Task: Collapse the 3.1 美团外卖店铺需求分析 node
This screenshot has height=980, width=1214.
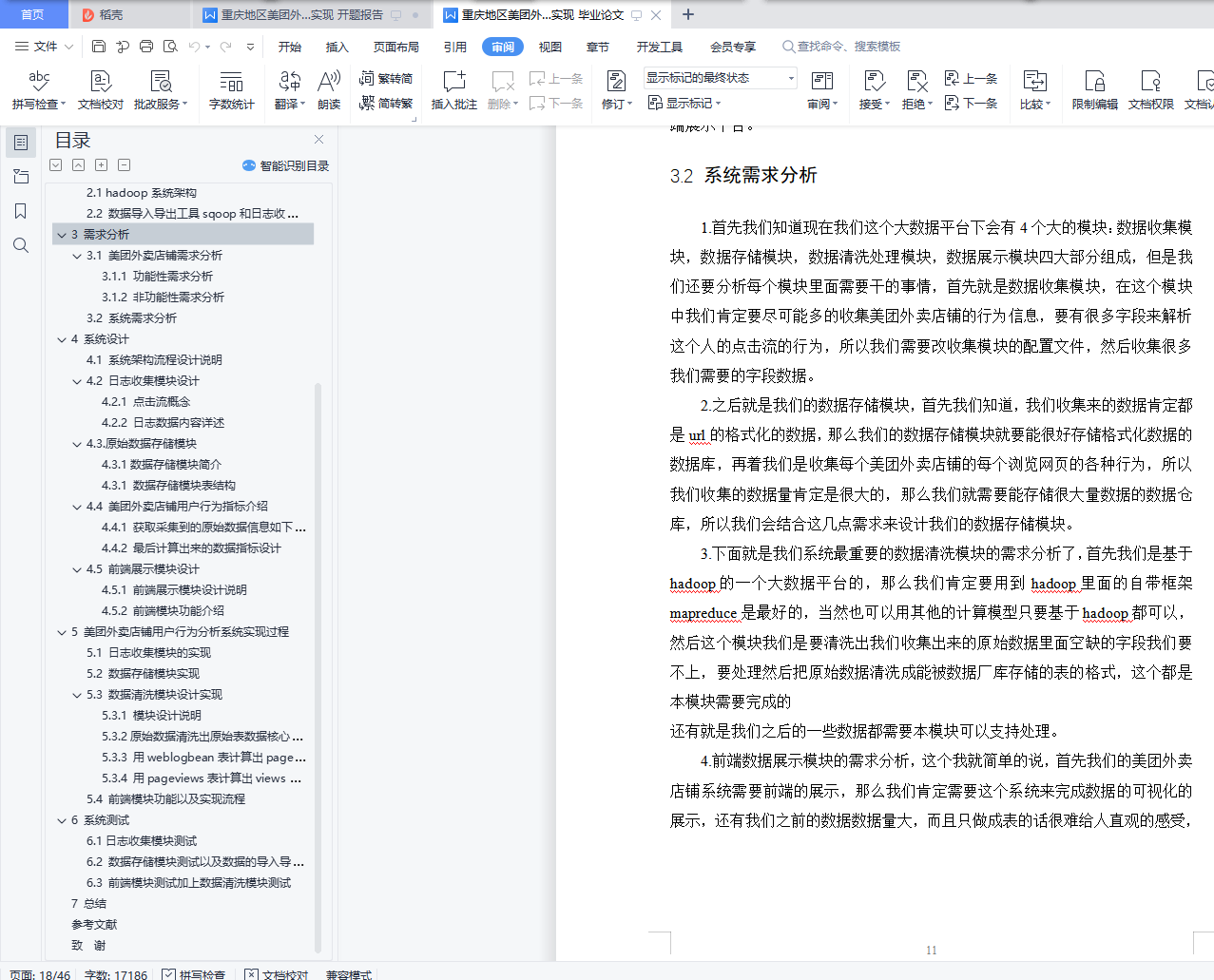Action: click(x=77, y=256)
